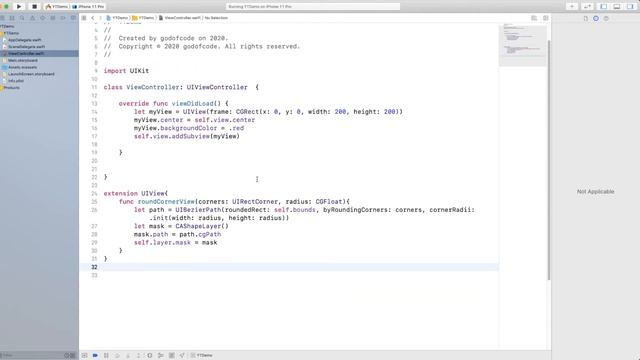Click "roundCornerView" function name in code
Viewport: 640px width, 360px height.
(166, 202)
